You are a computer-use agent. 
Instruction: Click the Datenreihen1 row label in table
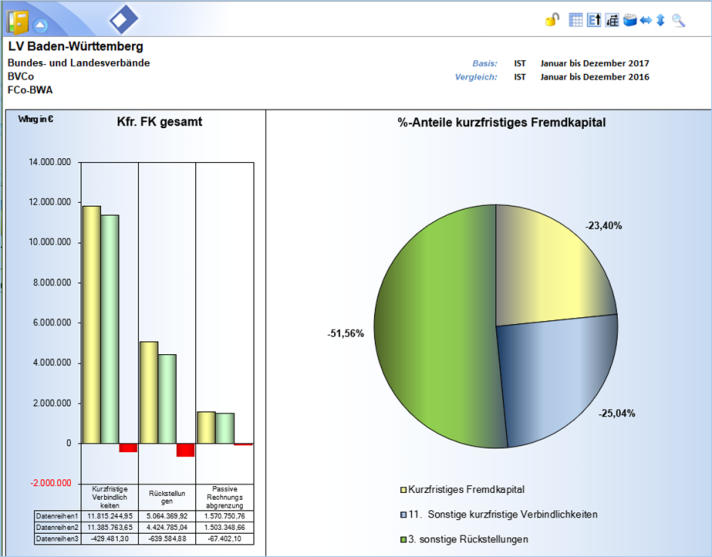(x=56, y=514)
